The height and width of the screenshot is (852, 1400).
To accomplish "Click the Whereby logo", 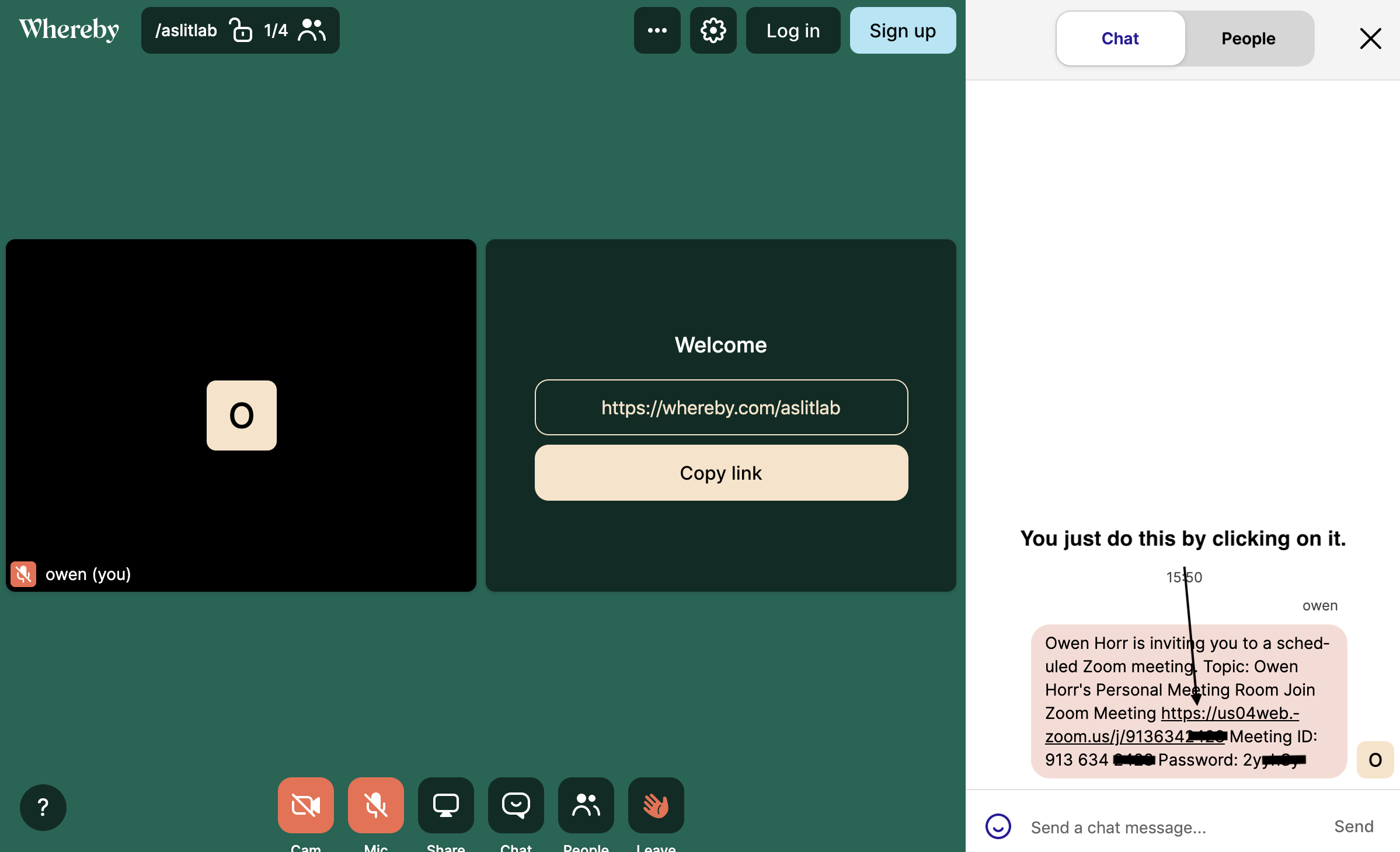I will pyautogui.click(x=69, y=30).
